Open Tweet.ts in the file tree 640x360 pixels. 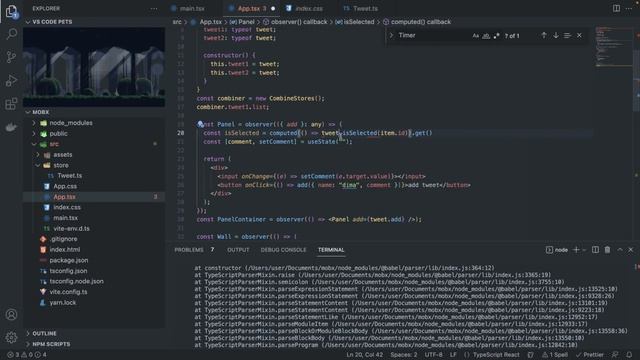point(69,176)
